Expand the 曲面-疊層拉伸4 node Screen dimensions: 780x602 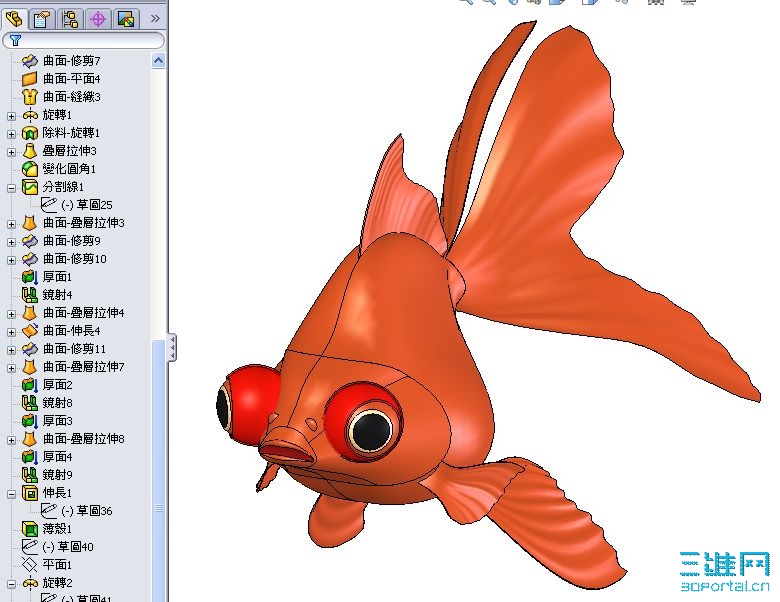coord(11,314)
